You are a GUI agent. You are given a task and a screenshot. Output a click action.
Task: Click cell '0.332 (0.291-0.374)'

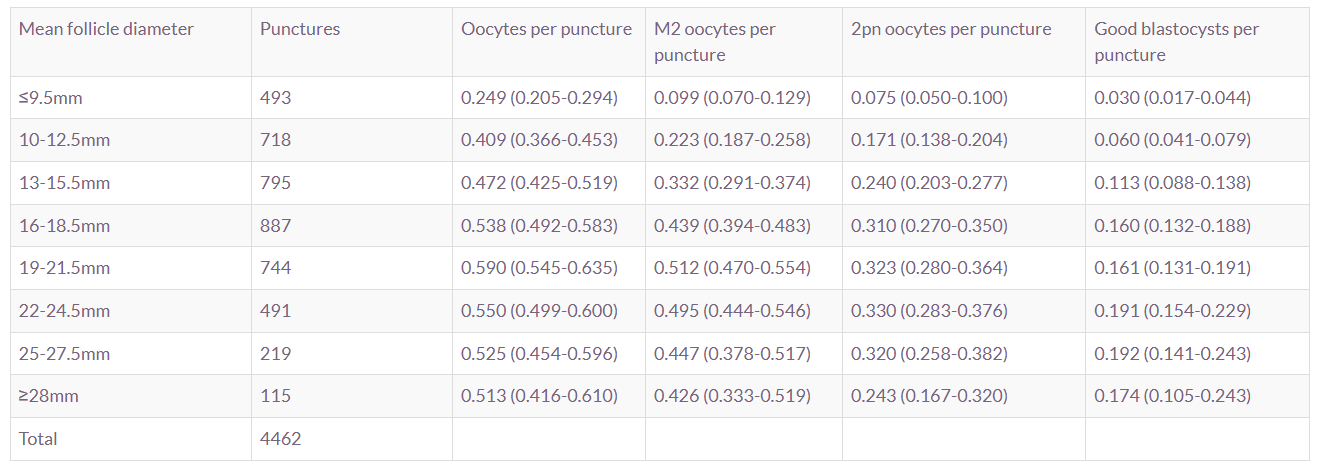732,183
